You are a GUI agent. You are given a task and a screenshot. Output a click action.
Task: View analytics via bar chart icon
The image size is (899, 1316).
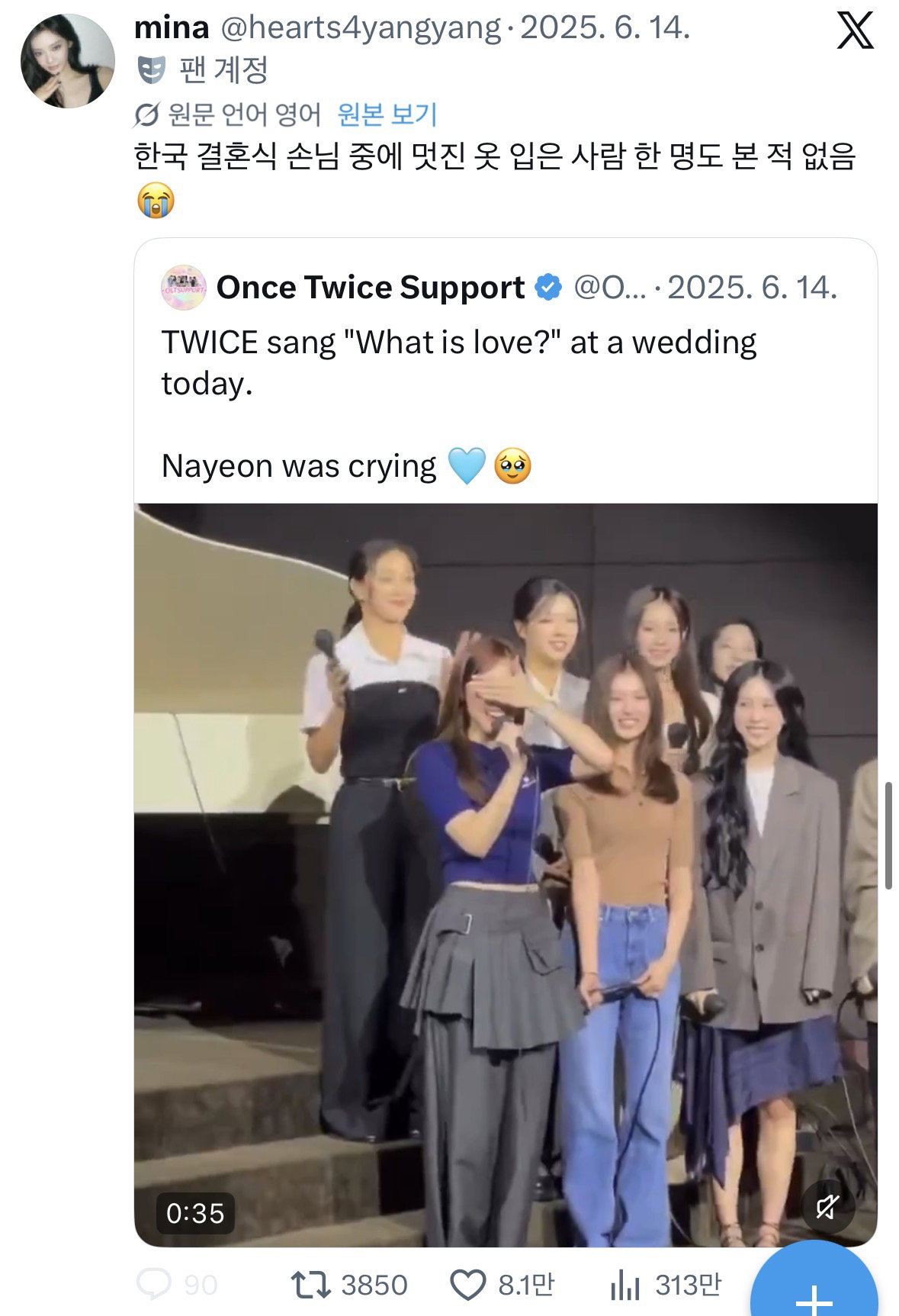pyautogui.click(x=624, y=1285)
